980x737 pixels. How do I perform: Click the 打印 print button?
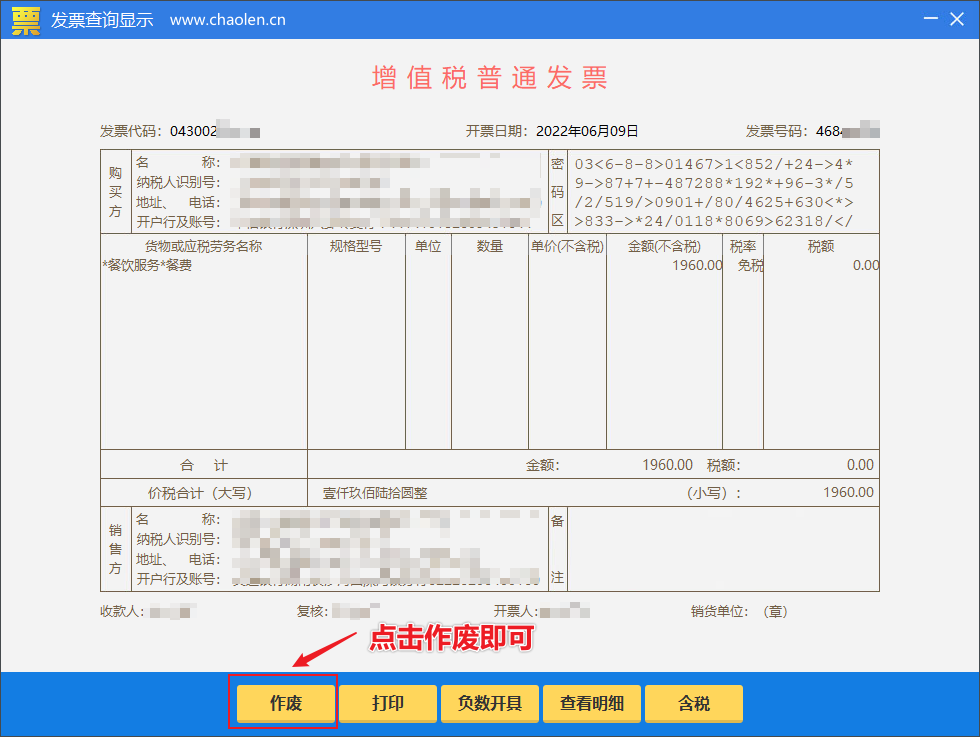[x=388, y=703]
